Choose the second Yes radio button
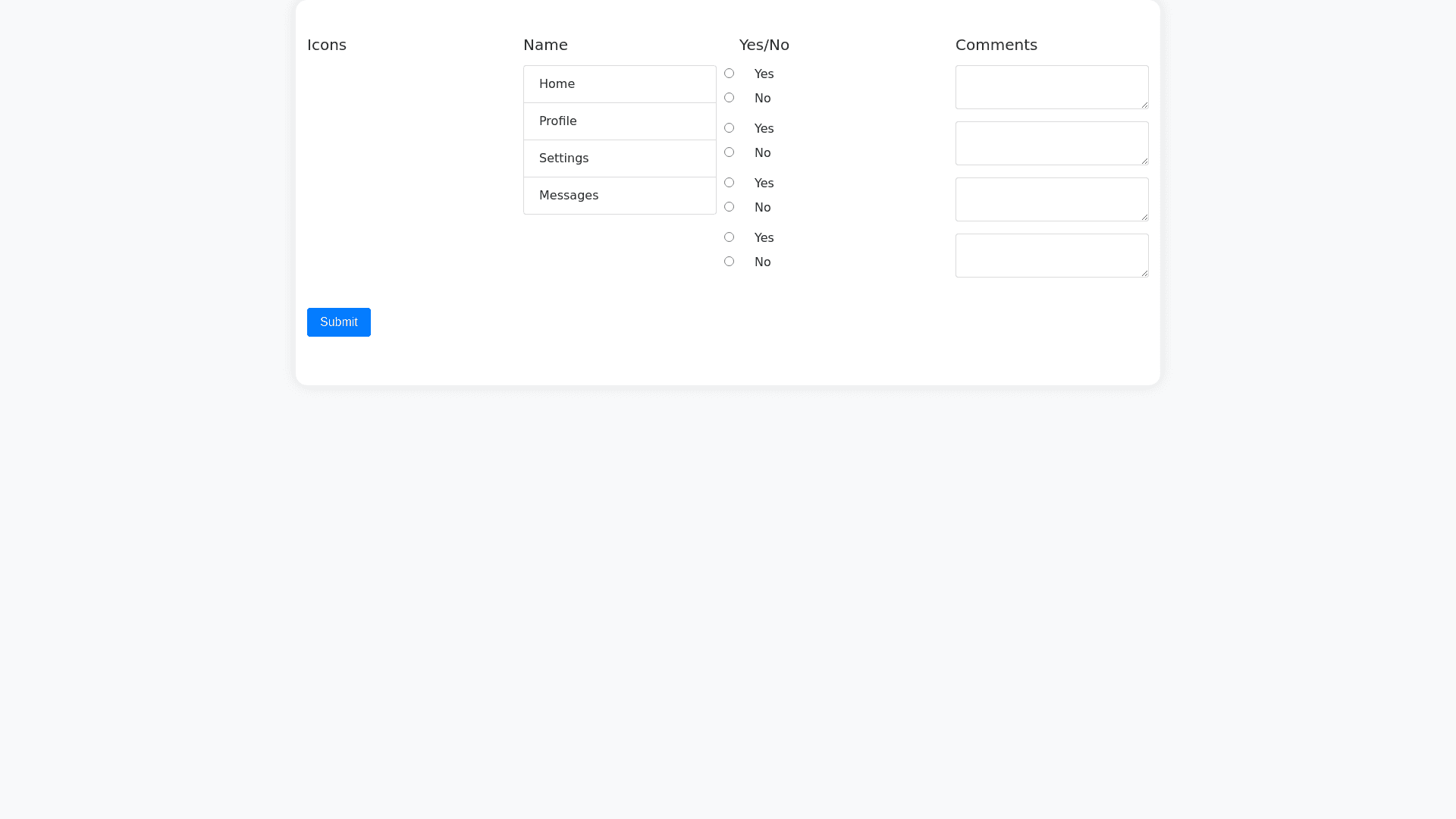 tap(729, 128)
